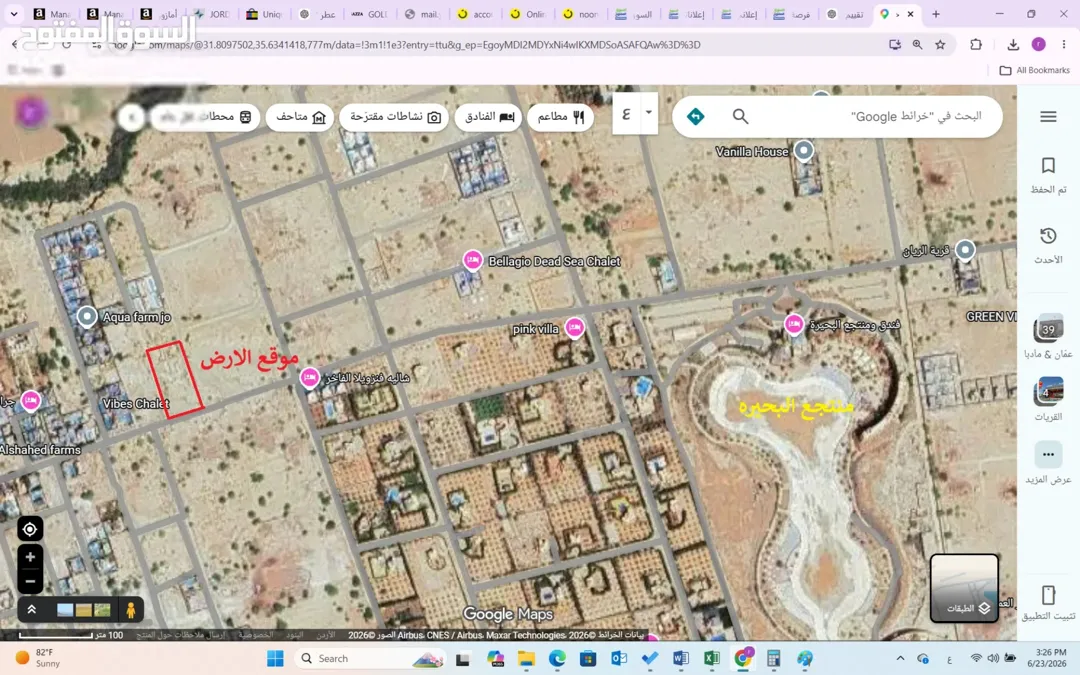The image size is (1080, 675).
Task: Open the lake hotel and resort pin
Action: point(793,324)
